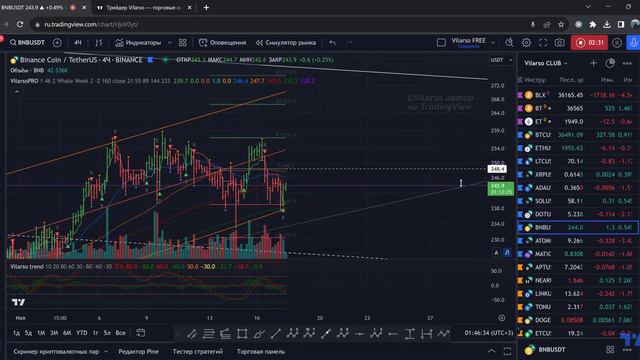The height and width of the screenshot is (360, 640).
Task: Select the rectangle drawing tool
Action: (242, 334)
